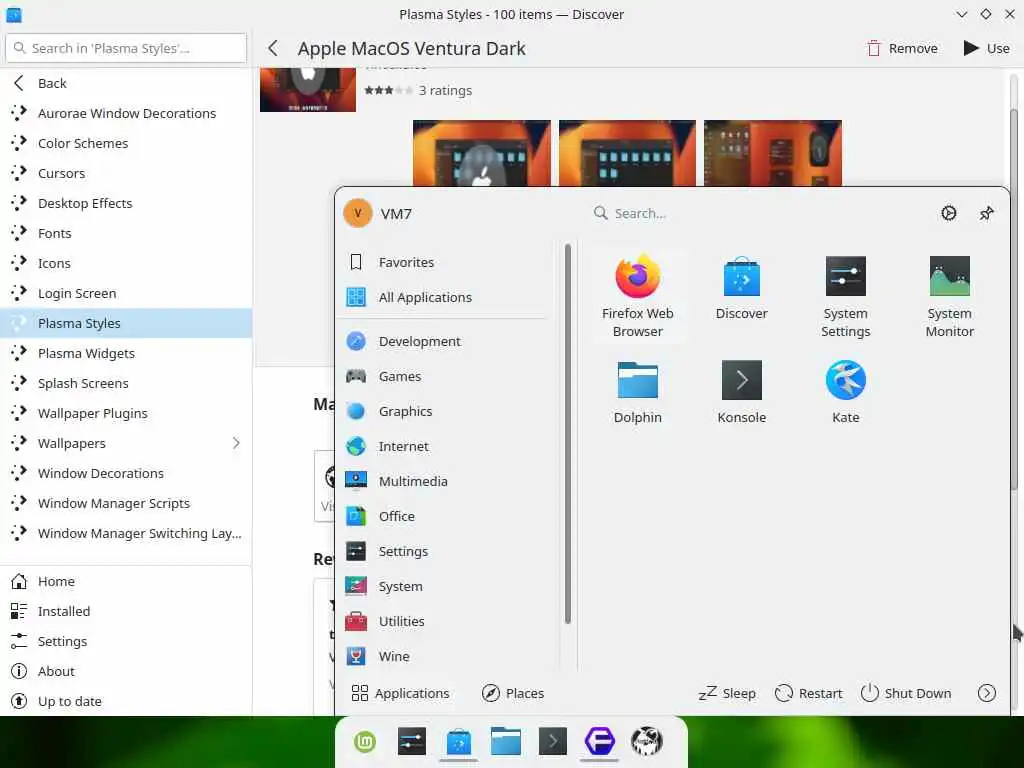The width and height of the screenshot is (1024, 768).
Task: Focus the Search in Plasma Styles field
Action: click(126, 48)
